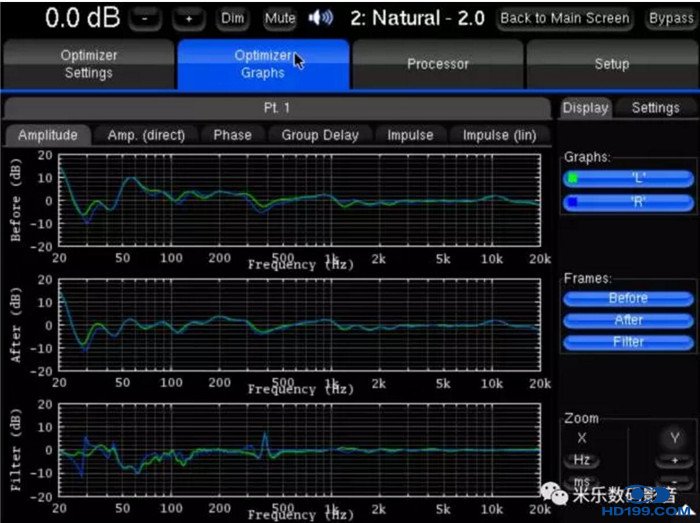Toggle the 'R' channel graph
This screenshot has height=523, width=700.
(626, 203)
